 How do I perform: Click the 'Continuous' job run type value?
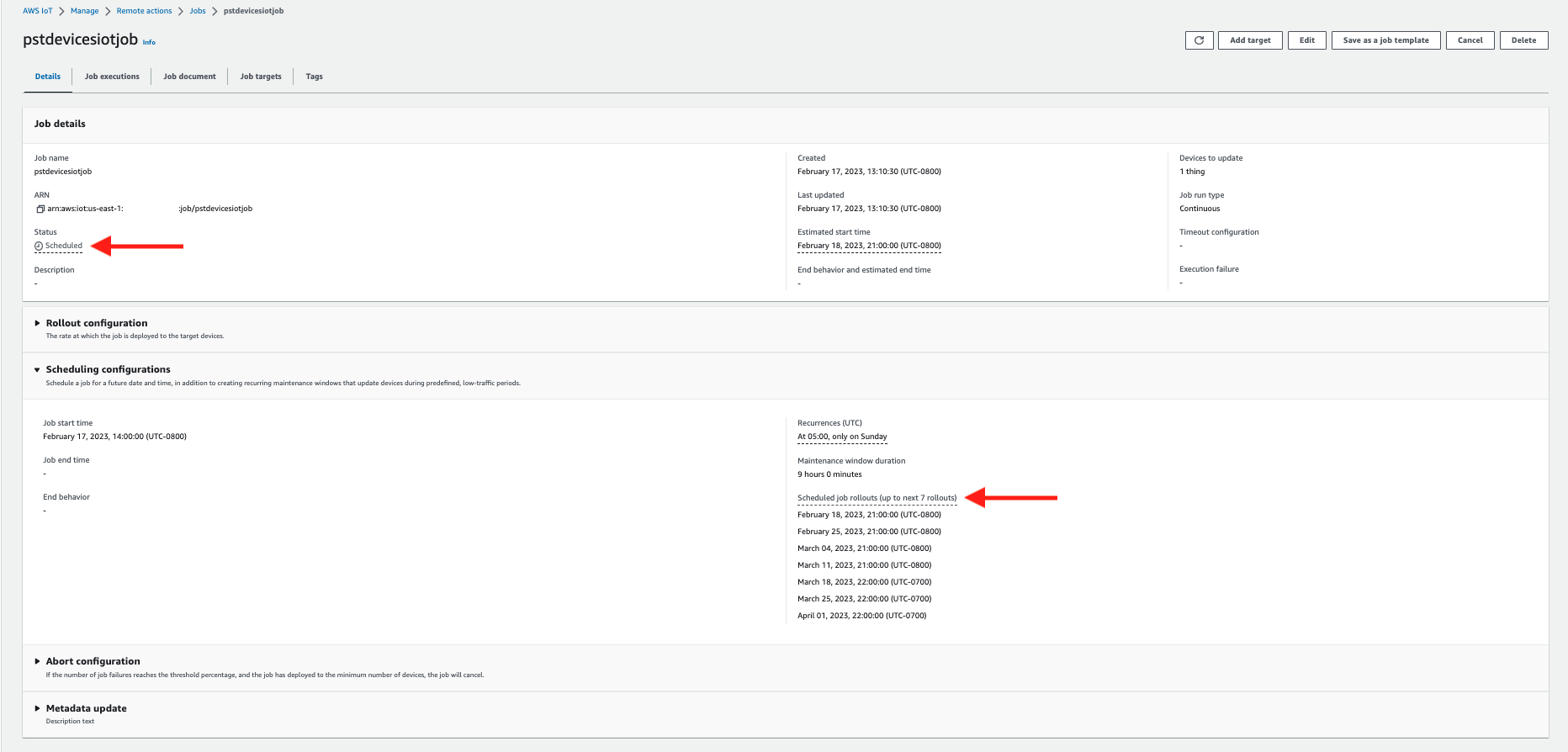coord(1200,209)
